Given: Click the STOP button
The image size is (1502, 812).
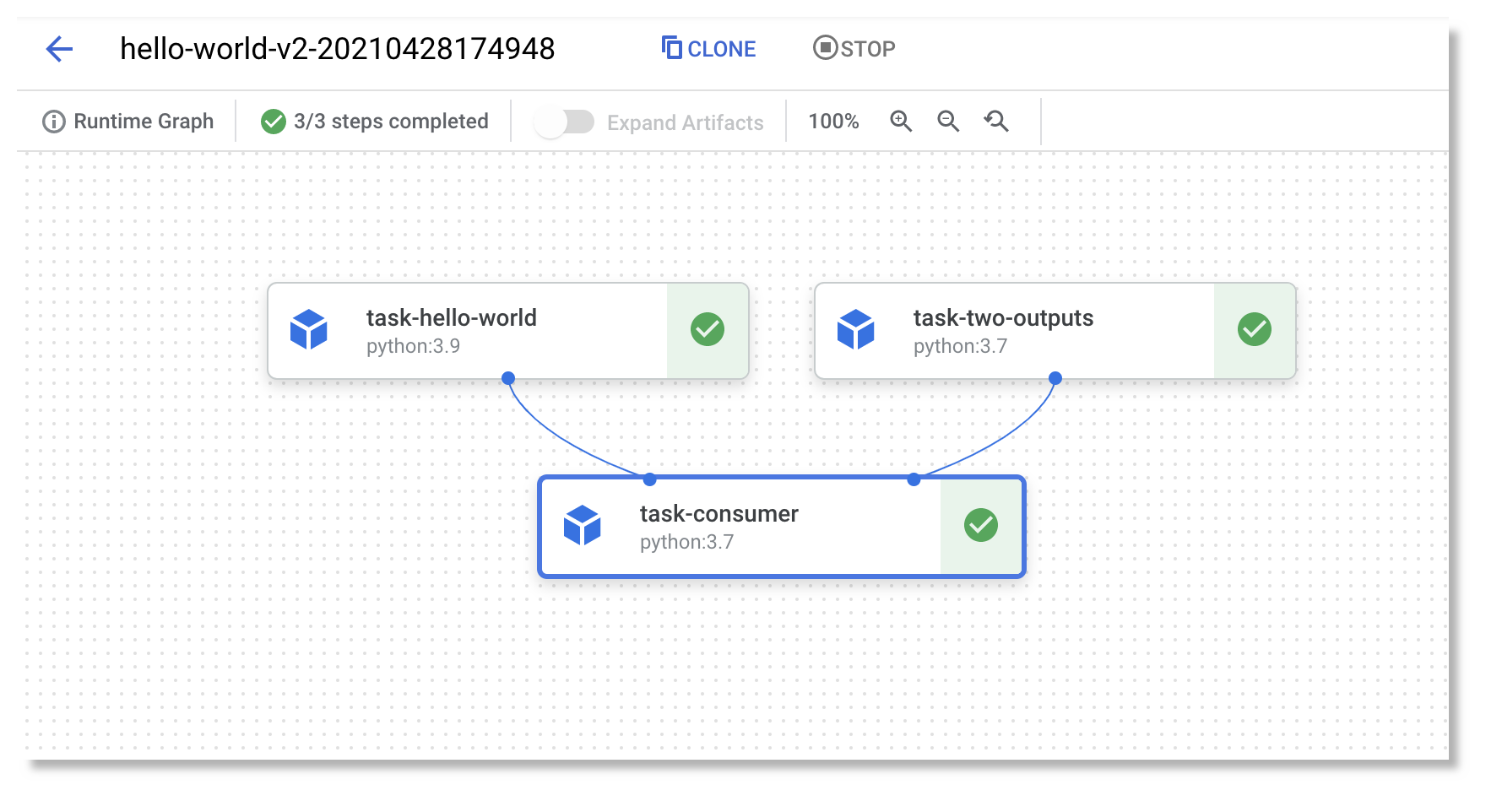Looking at the screenshot, I should 853,48.
